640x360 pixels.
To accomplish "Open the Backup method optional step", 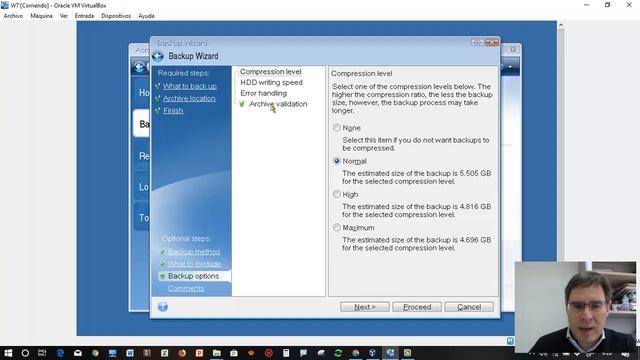I will 194,252.
